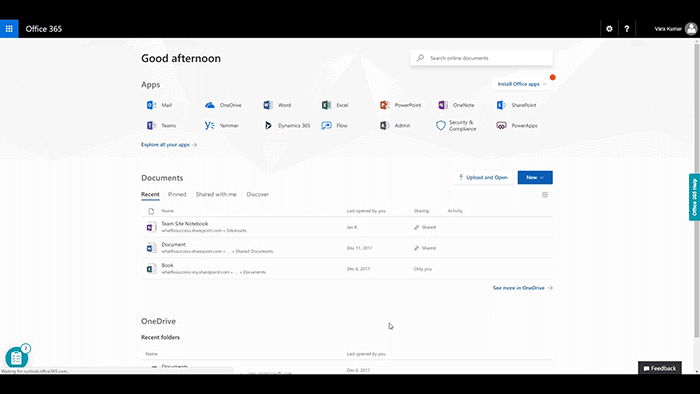Switch the document list layout view icon
Viewport: 700px width, 394px height.
pyautogui.click(x=545, y=195)
